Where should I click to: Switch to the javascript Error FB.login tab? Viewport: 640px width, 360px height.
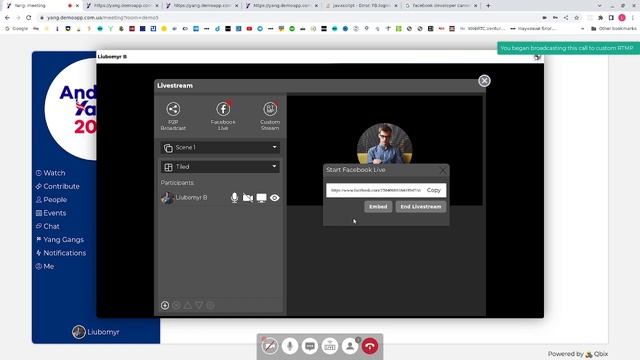coord(361,6)
